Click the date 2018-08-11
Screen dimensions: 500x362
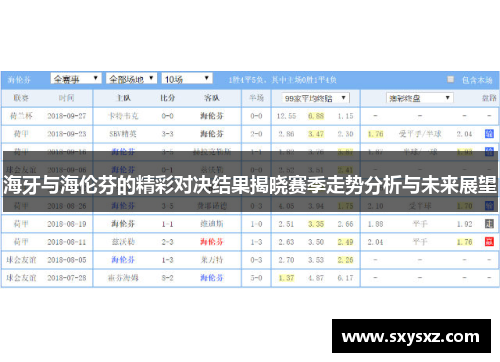coord(67,242)
